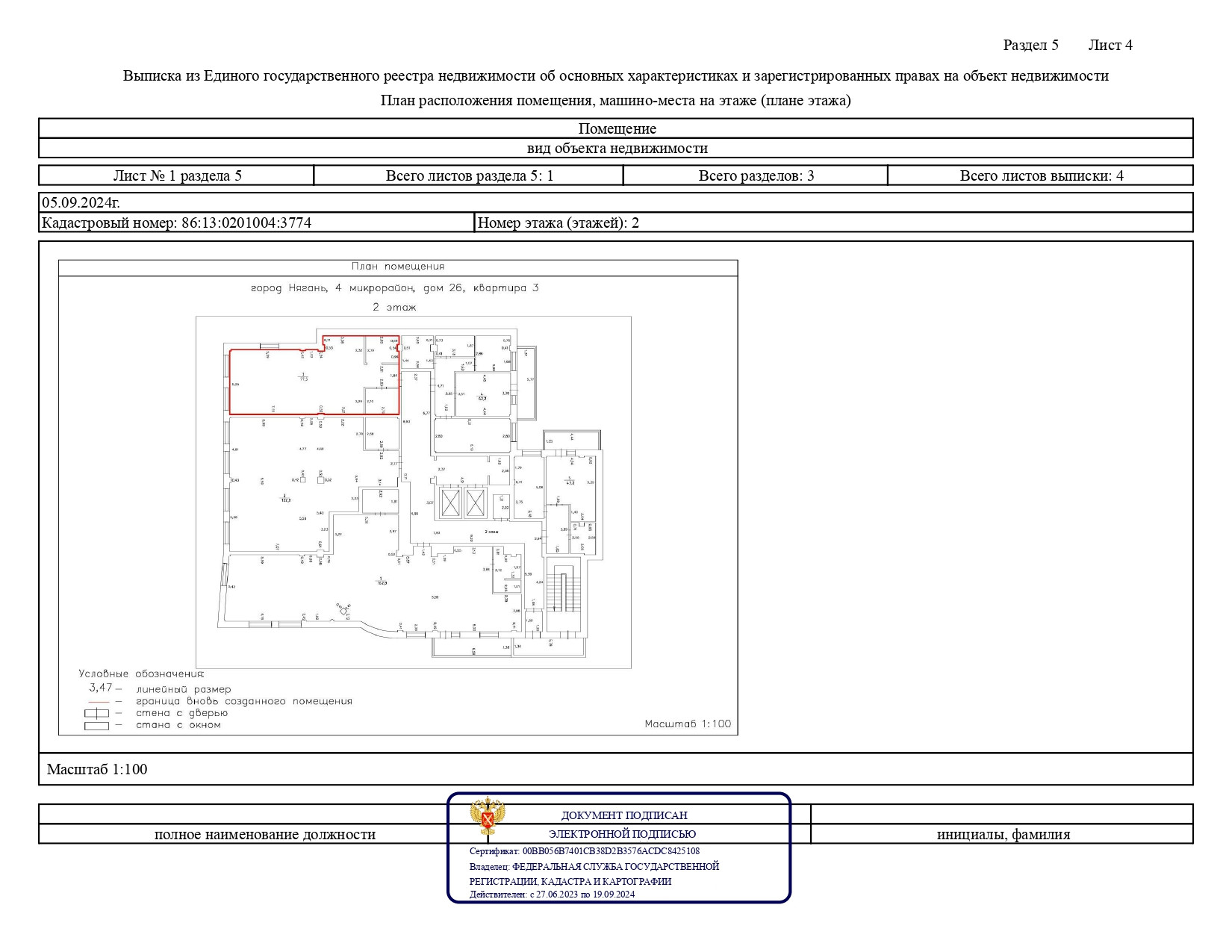The height and width of the screenshot is (952, 1232).
Task: Click the red boundary line sample in the legend
Action: click(99, 702)
